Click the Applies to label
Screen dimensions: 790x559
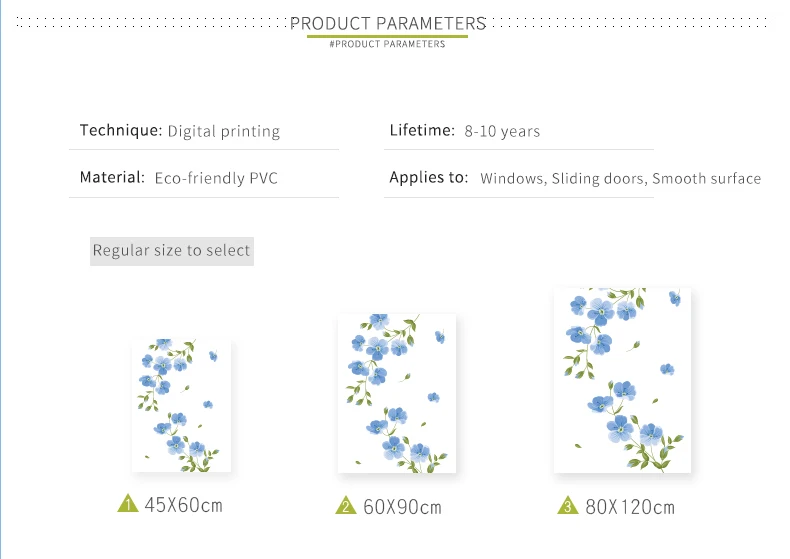429,177
